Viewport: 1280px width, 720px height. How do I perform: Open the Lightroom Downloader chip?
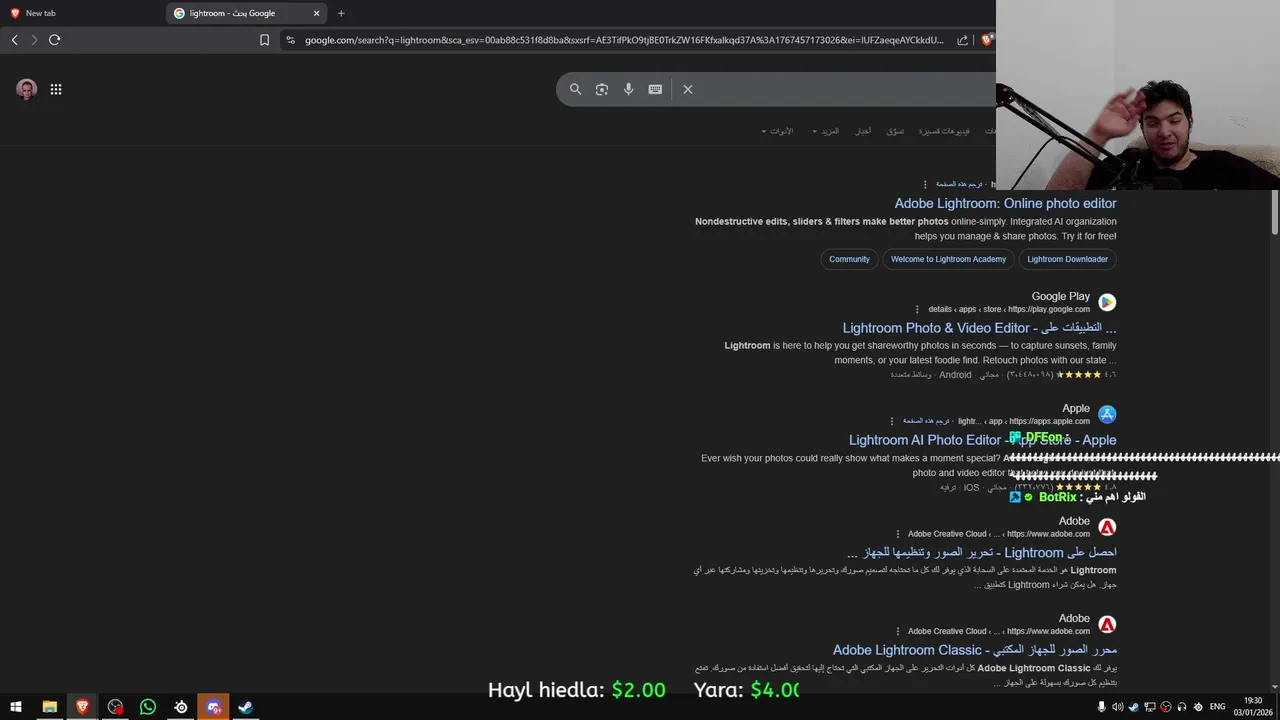point(1067,259)
